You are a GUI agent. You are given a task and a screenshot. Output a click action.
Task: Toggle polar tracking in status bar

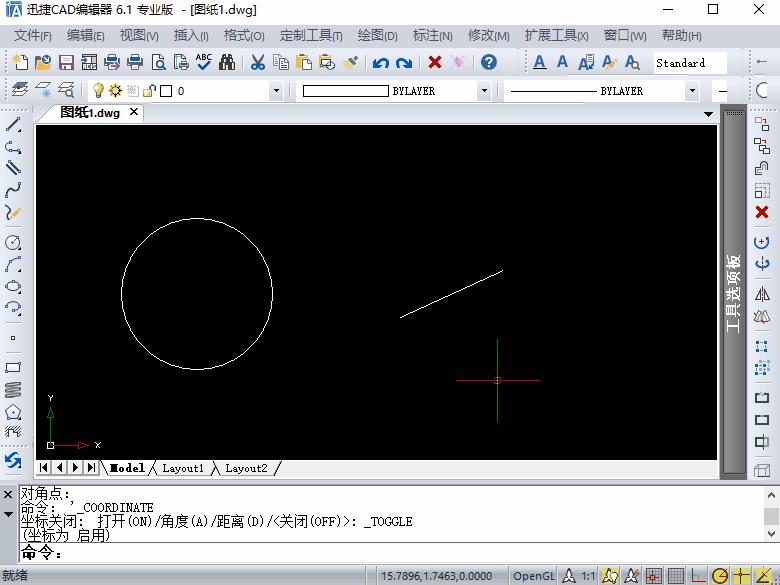[x=720, y=576]
